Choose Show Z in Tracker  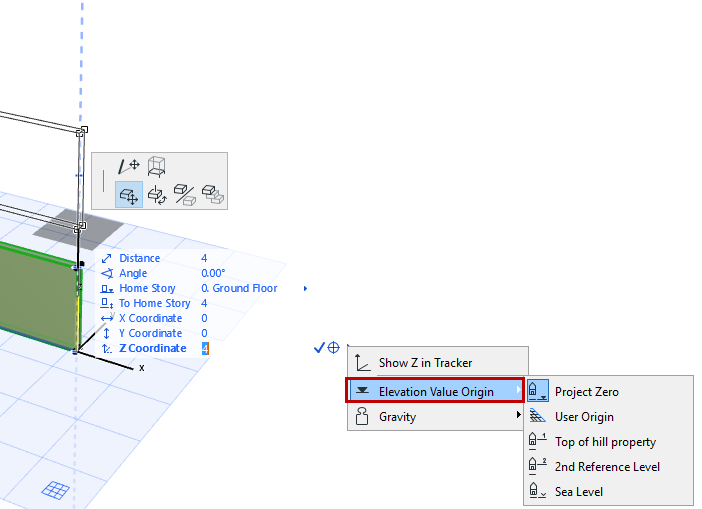[438, 363]
